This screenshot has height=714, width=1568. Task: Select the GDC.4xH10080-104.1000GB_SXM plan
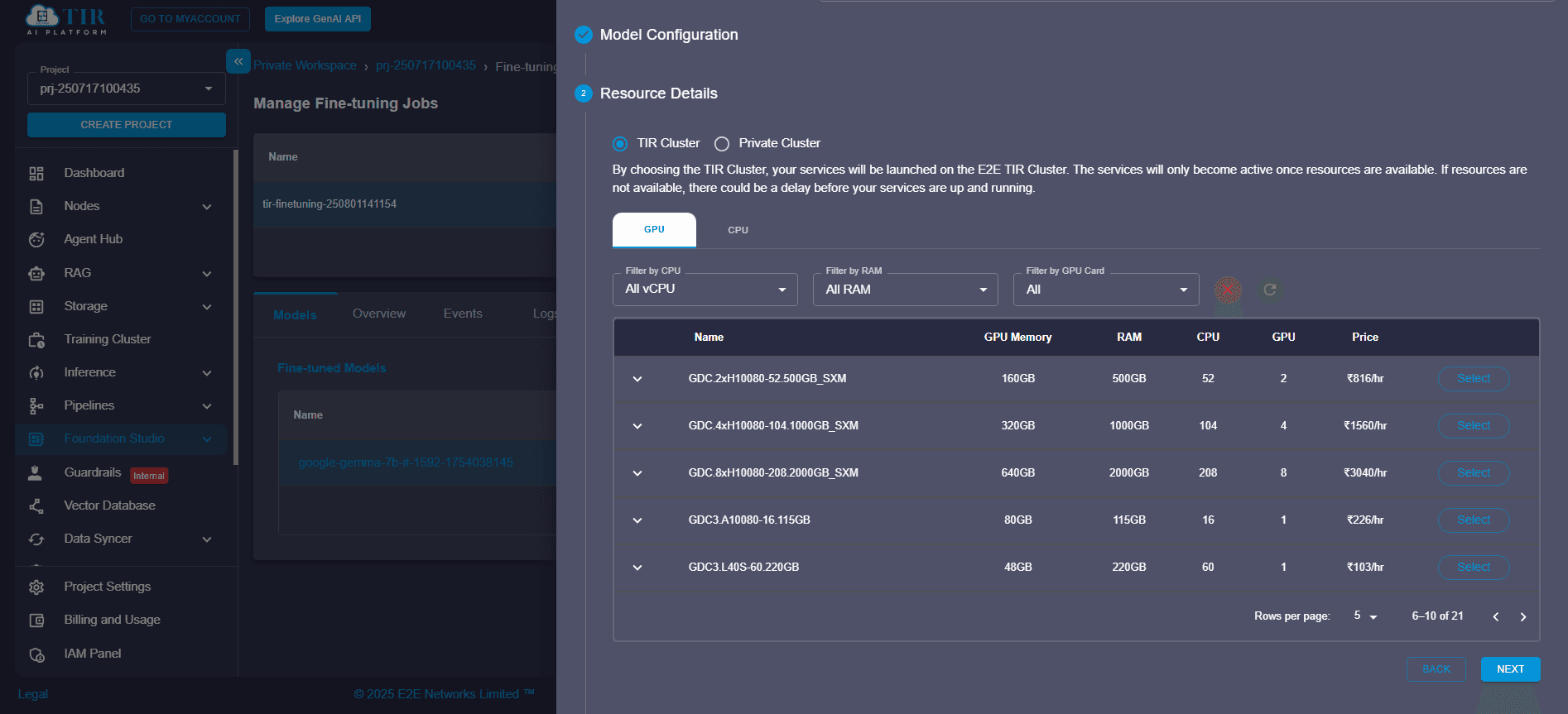point(1474,426)
